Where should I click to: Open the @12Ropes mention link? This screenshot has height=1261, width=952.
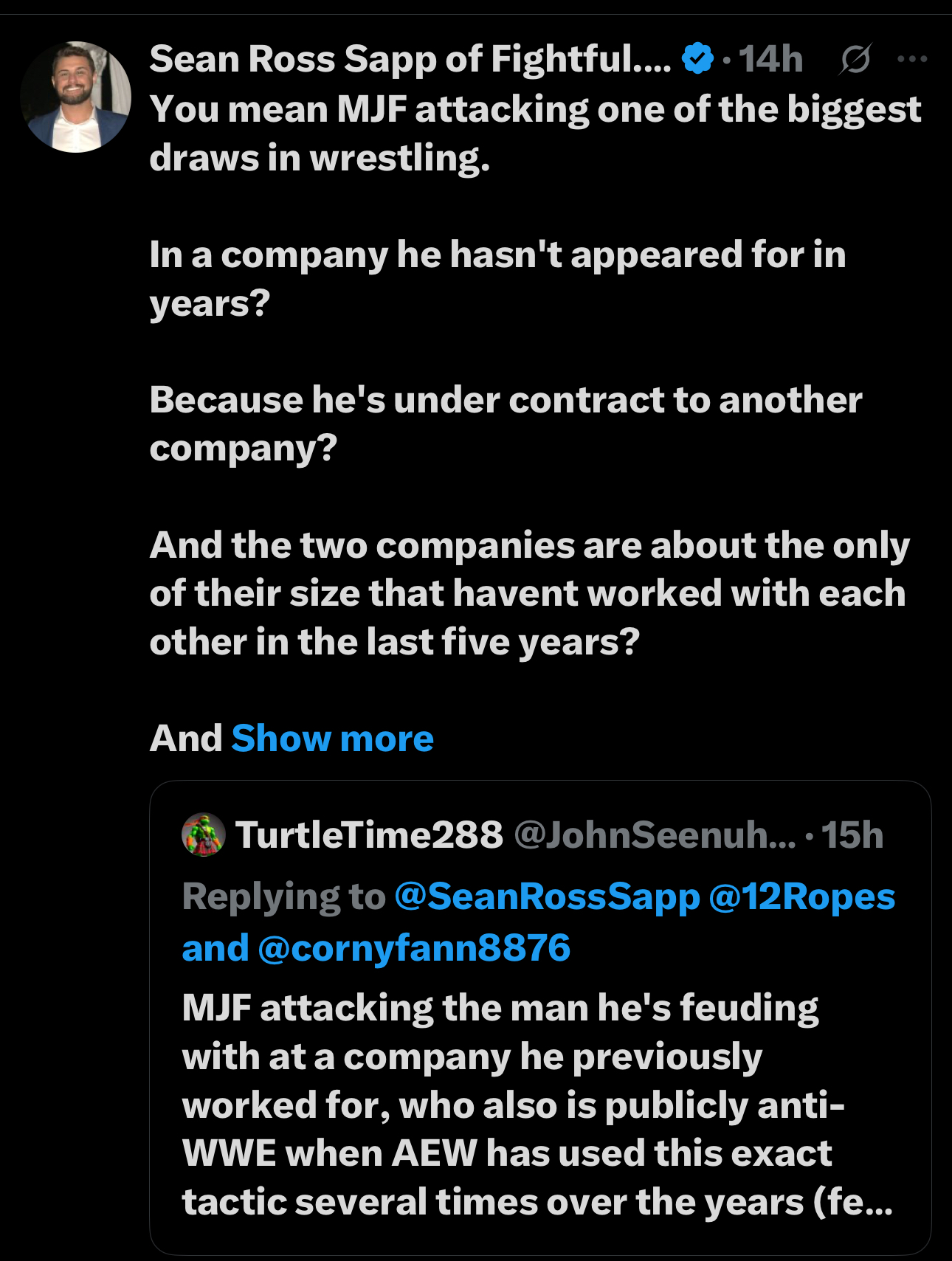[801, 896]
